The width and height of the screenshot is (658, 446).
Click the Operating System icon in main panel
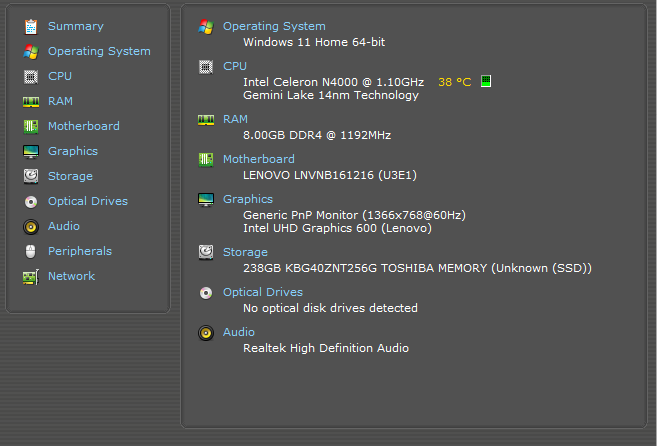point(206,26)
